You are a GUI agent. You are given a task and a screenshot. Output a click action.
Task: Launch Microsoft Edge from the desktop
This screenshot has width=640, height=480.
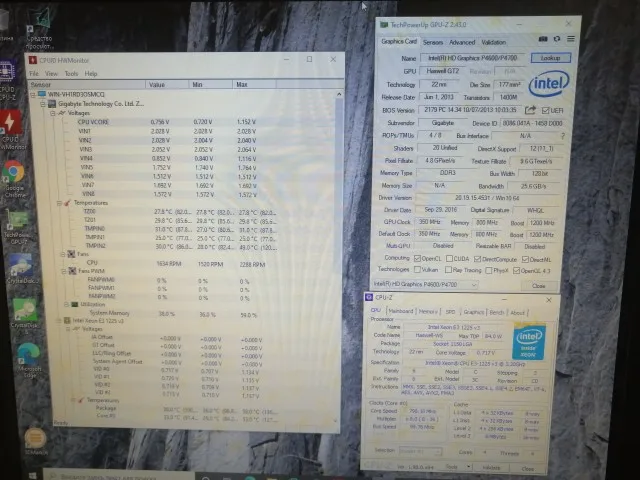[x=29, y=358]
